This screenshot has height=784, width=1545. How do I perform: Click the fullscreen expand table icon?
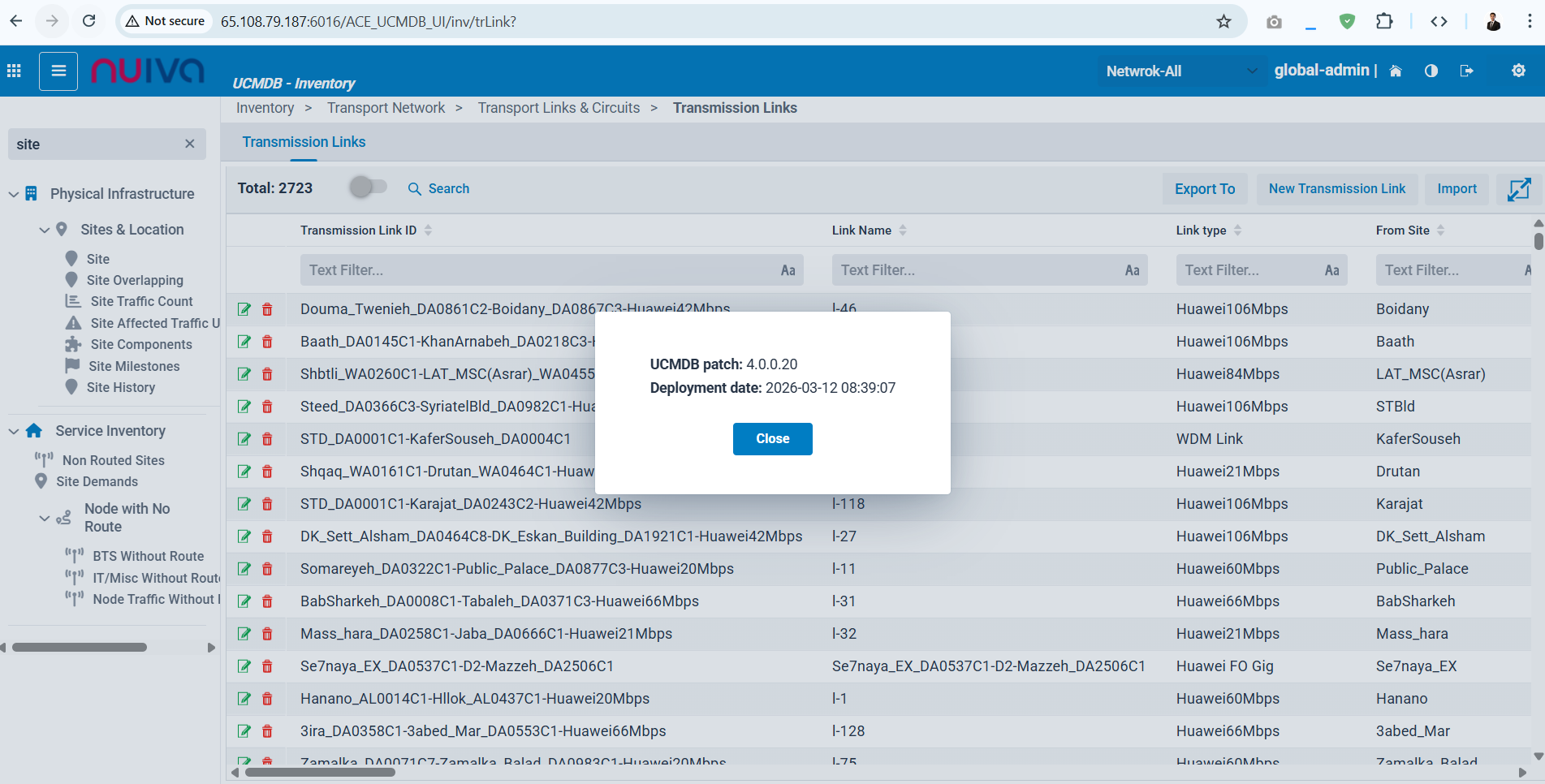coord(1518,189)
